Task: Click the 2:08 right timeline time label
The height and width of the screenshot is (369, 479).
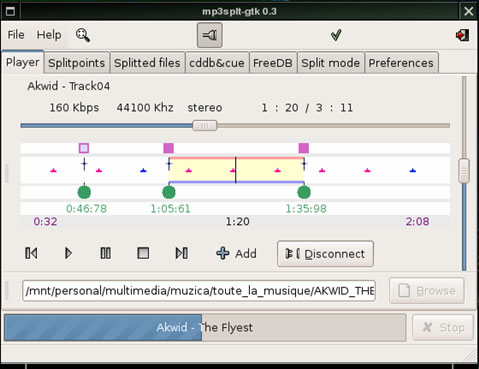Action: point(417,222)
